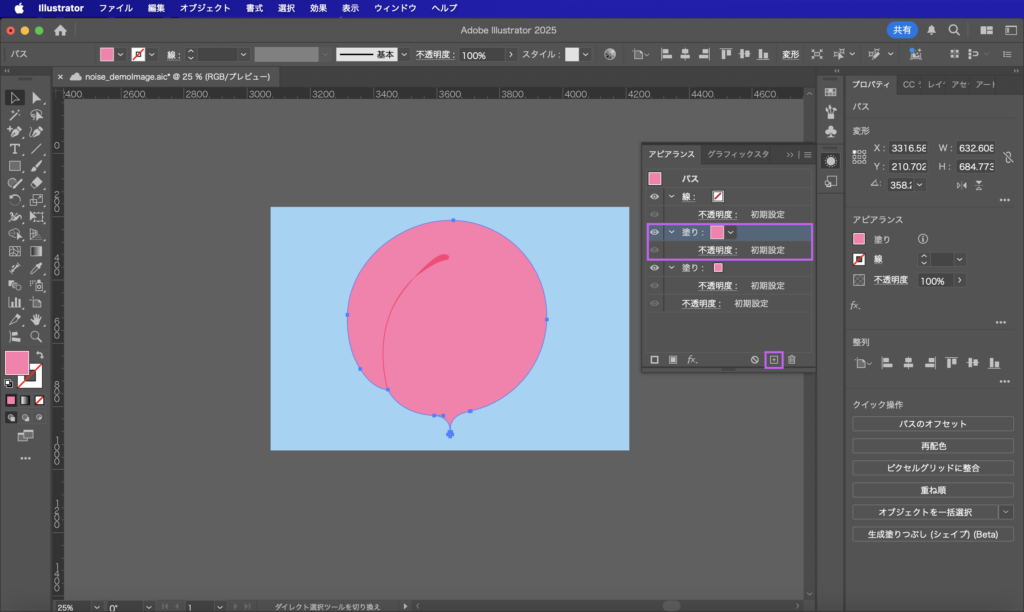Image resolution: width=1024 pixels, height=612 pixels.
Task: Click the duplicate selected item icon in Appearance panel
Action: (774, 360)
